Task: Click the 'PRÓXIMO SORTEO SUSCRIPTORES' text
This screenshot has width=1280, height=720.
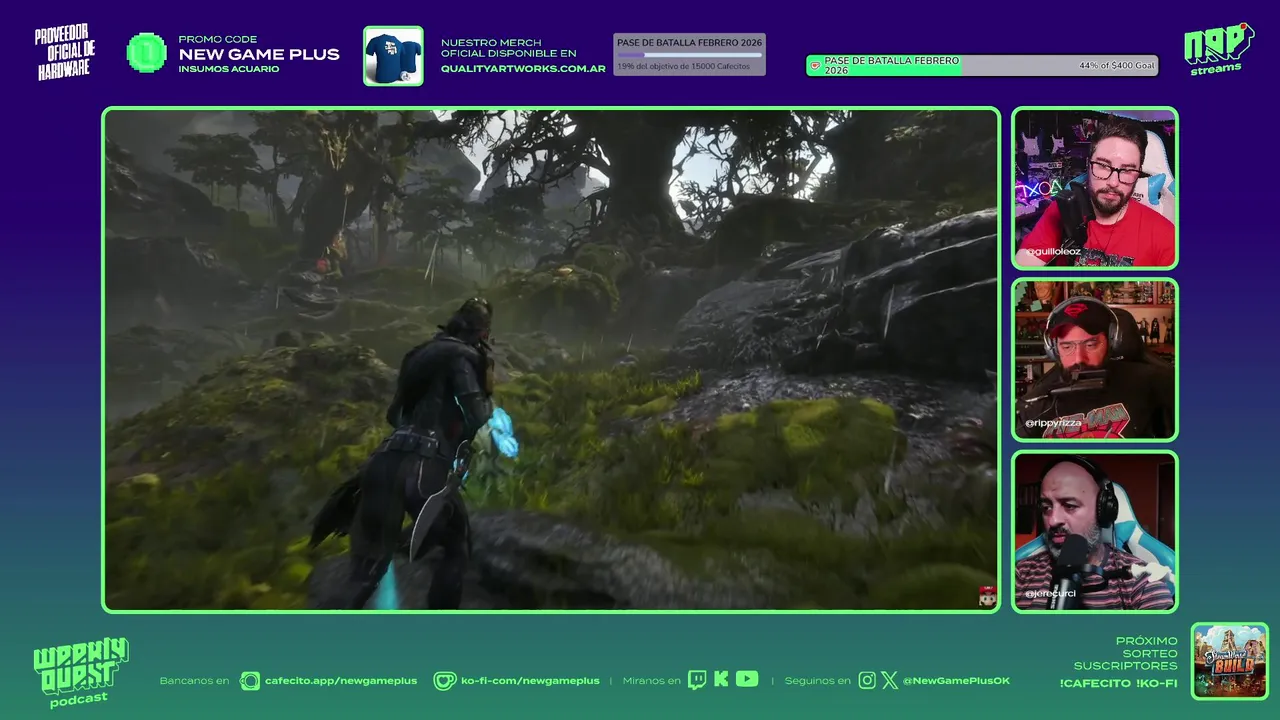Action: pos(1126,653)
